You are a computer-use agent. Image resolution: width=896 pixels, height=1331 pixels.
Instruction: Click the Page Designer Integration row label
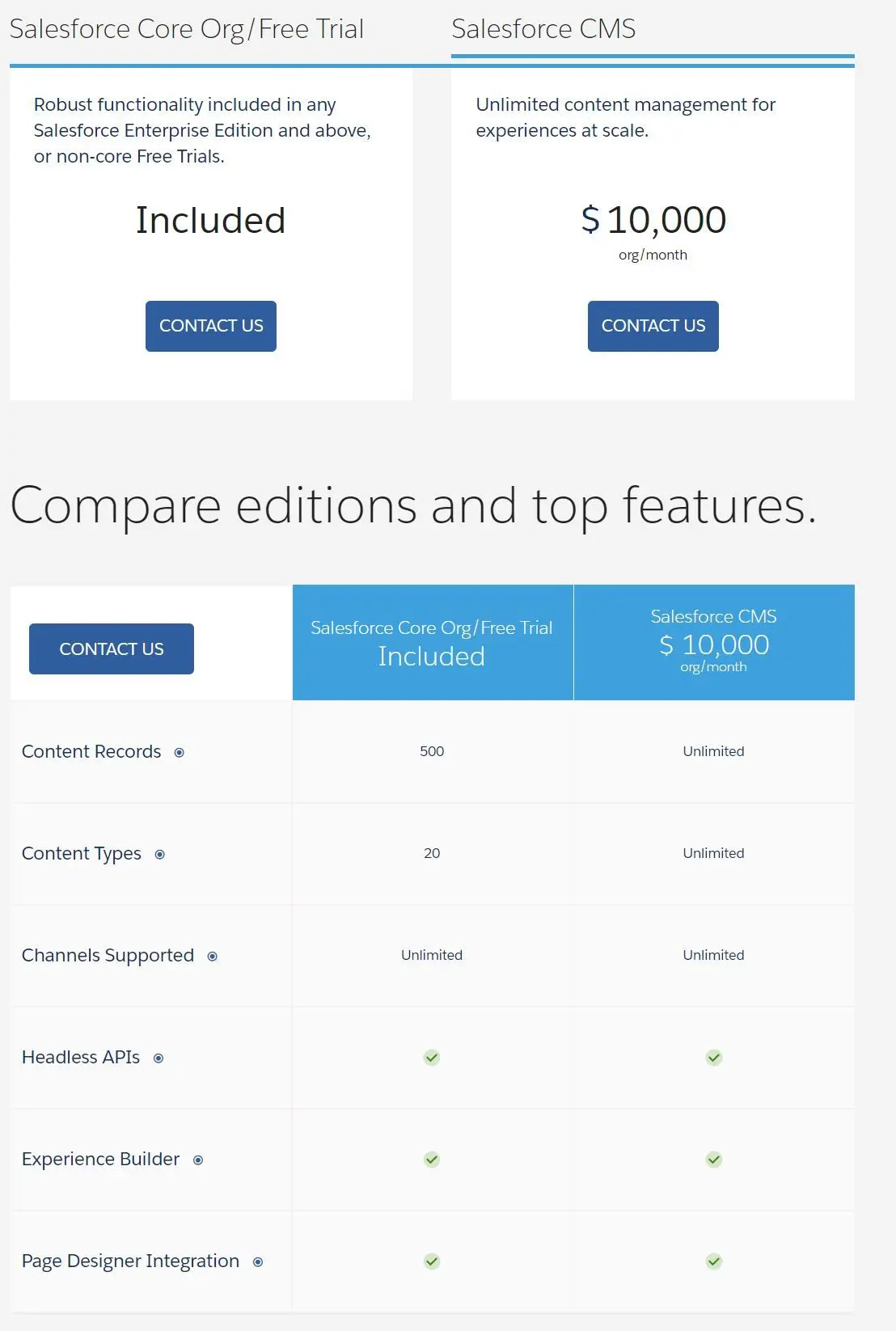[x=131, y=1261]
